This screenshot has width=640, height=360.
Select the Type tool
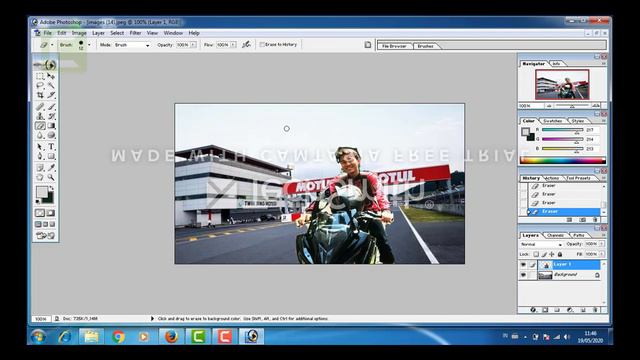point(51,147)
